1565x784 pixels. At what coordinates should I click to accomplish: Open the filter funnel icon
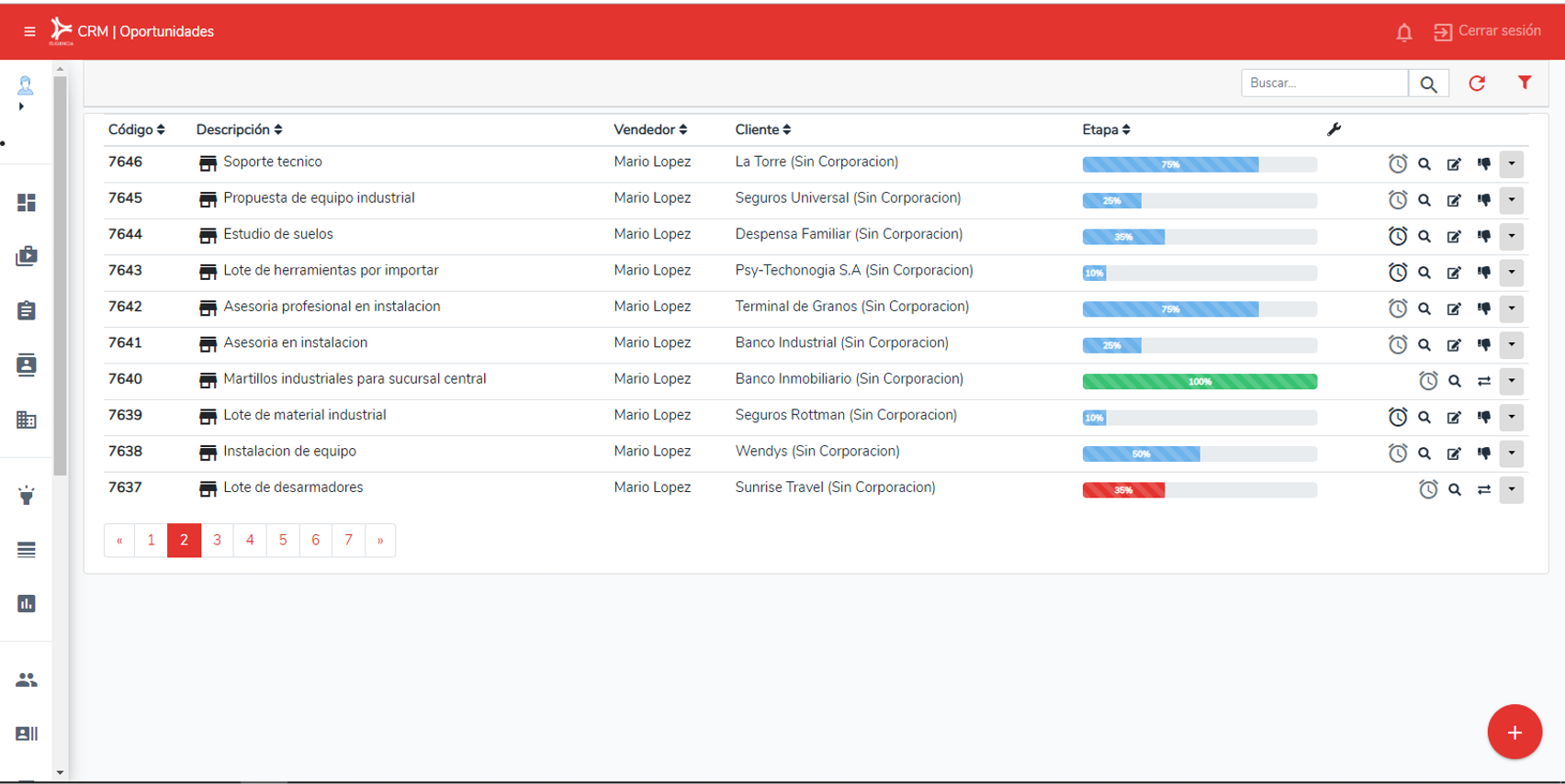tap(1524, 83)
